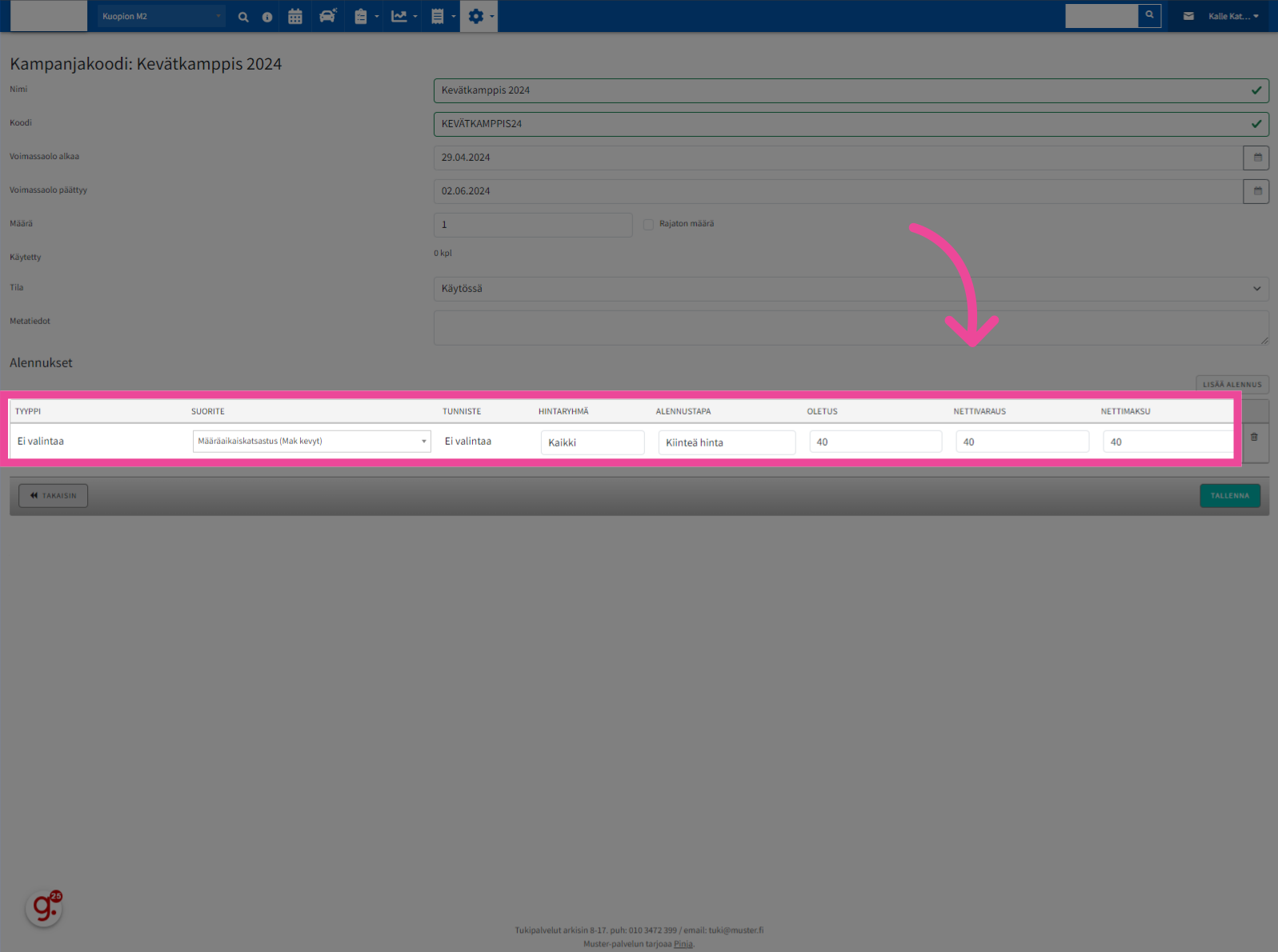Click the Metatiedot text area

851,328
